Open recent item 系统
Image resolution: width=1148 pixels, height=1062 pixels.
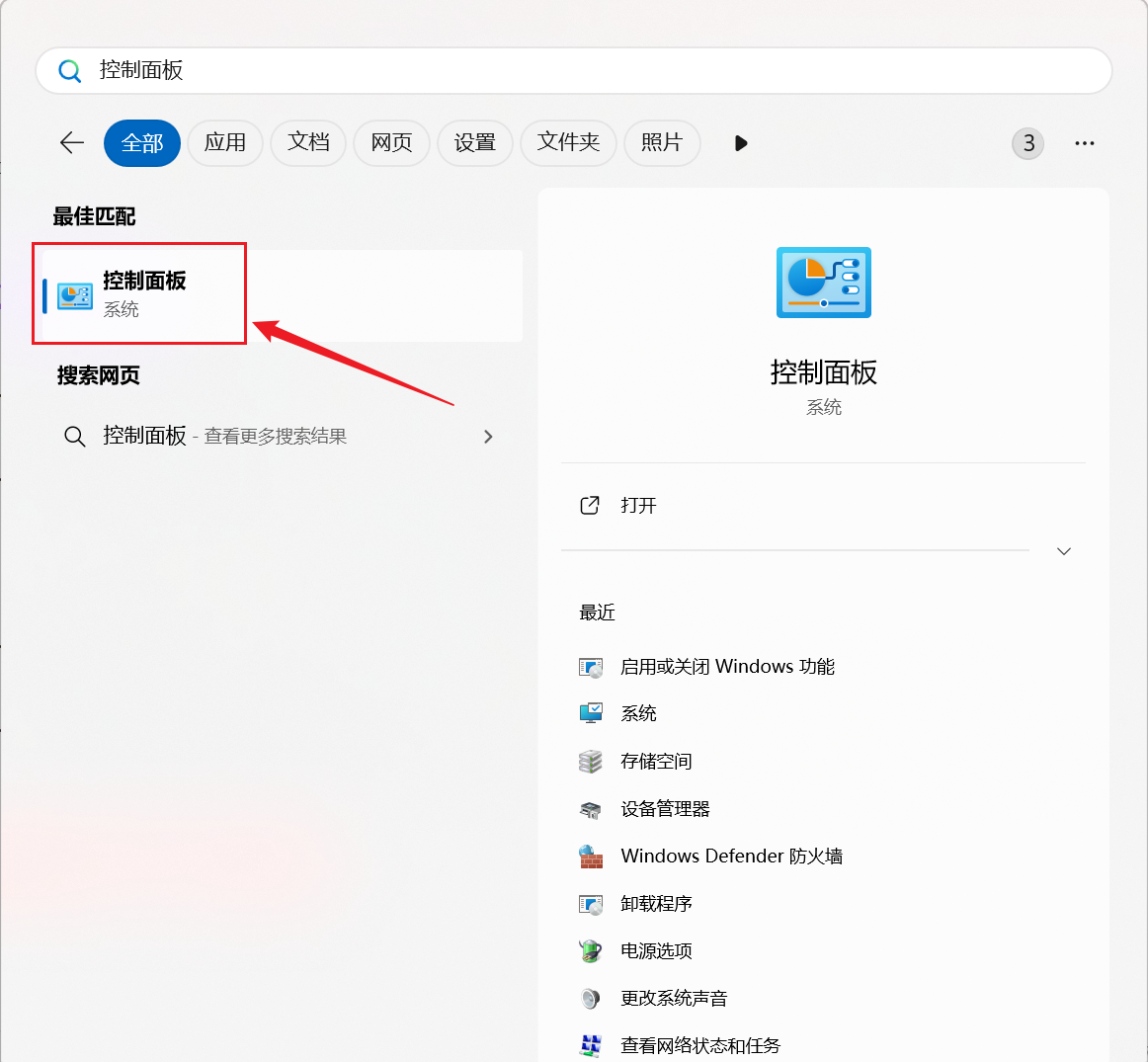(638, 713)
